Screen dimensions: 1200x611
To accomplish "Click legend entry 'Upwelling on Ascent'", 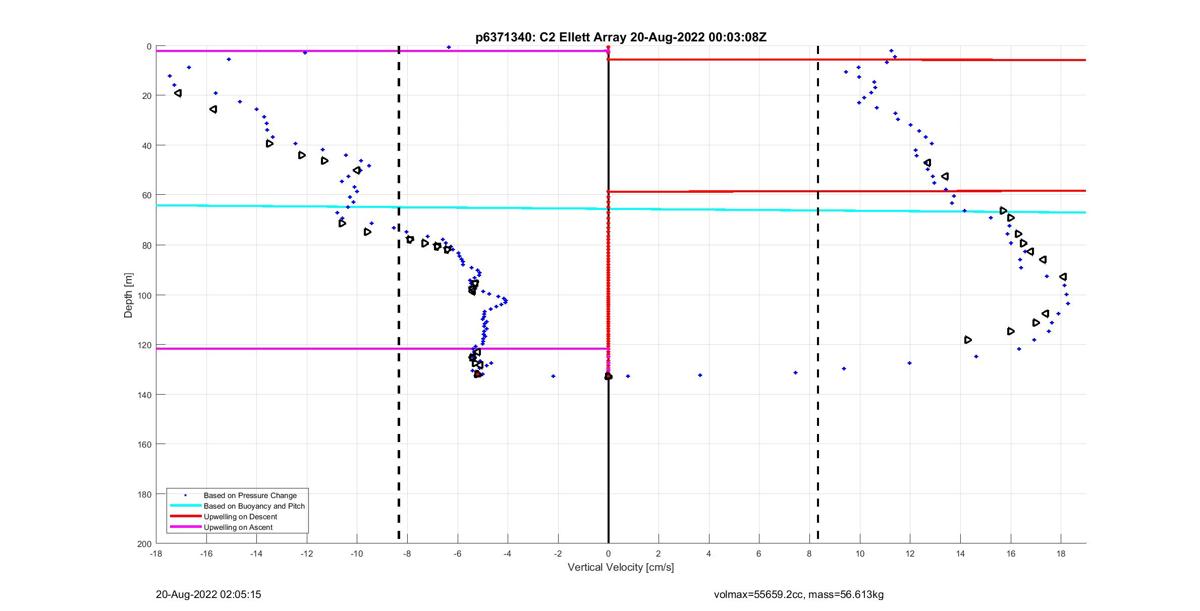I will (239, 527).
